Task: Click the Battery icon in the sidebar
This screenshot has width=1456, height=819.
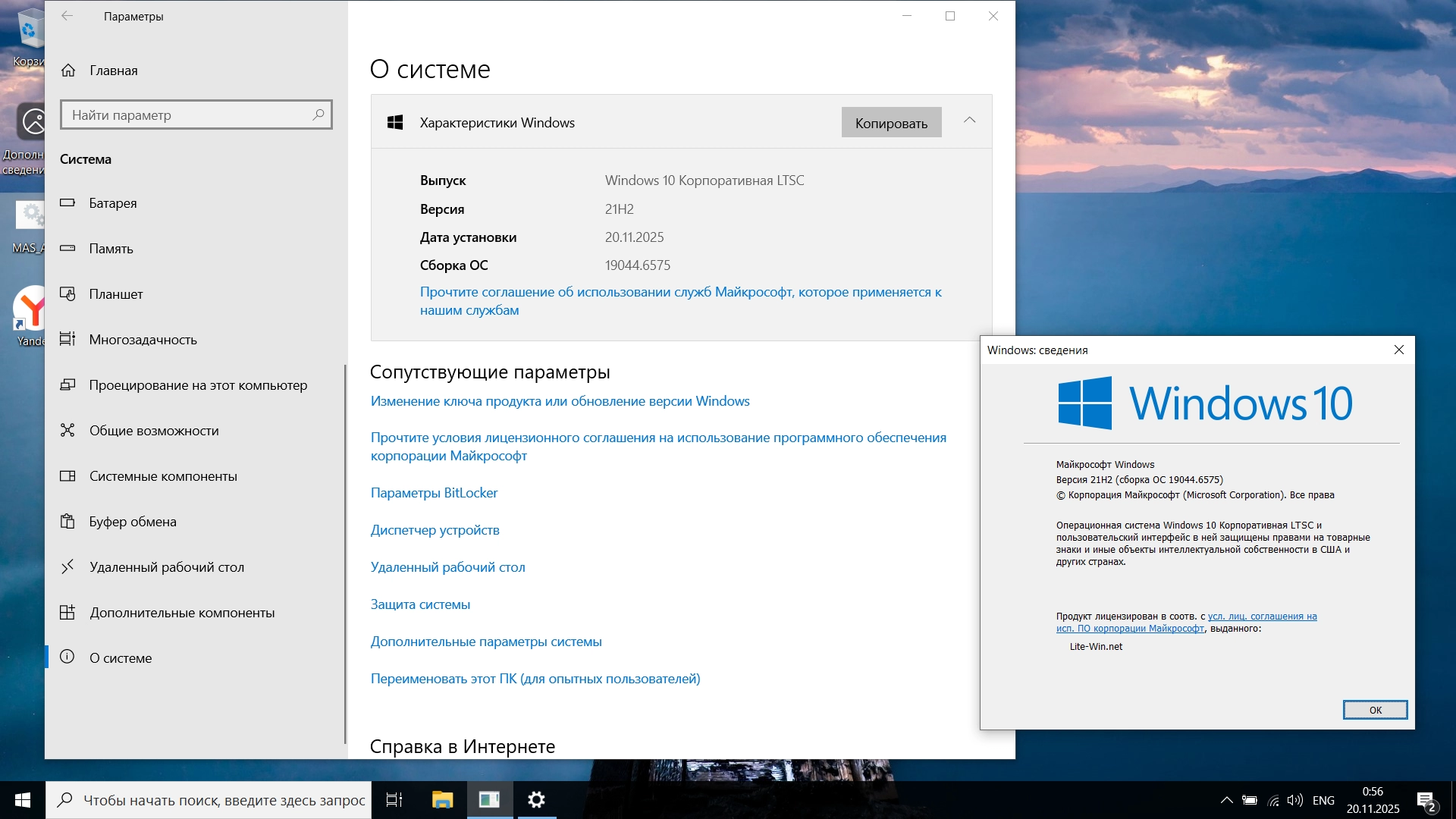Action: coord(67,202)
